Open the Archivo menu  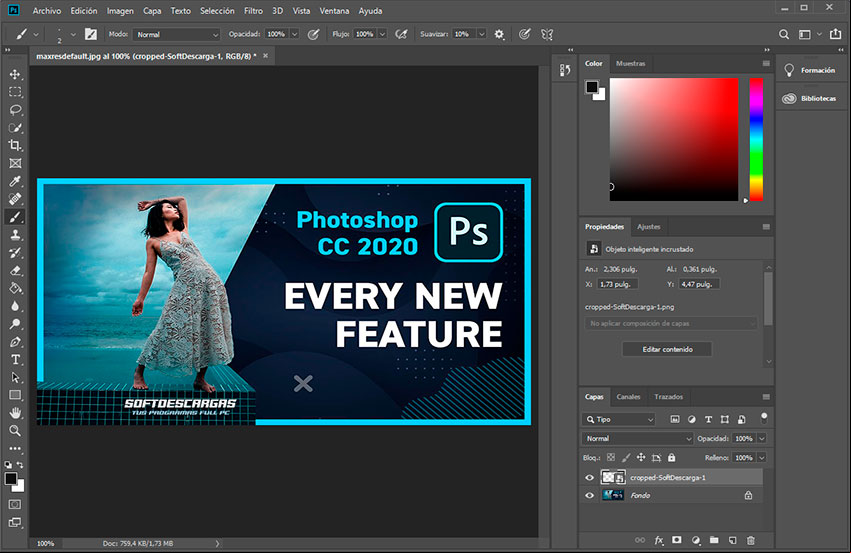tap(47, 11)
